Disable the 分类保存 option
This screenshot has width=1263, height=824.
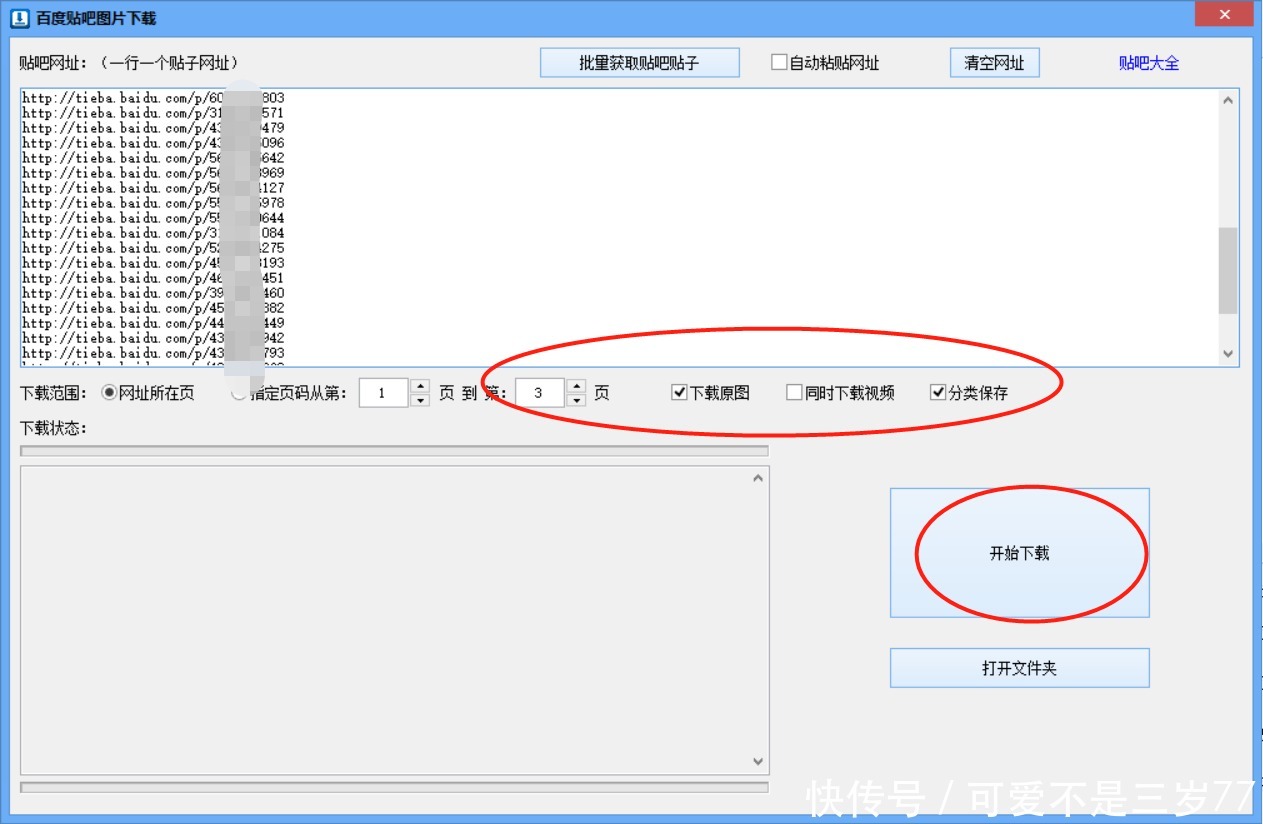tap(936, 392)
